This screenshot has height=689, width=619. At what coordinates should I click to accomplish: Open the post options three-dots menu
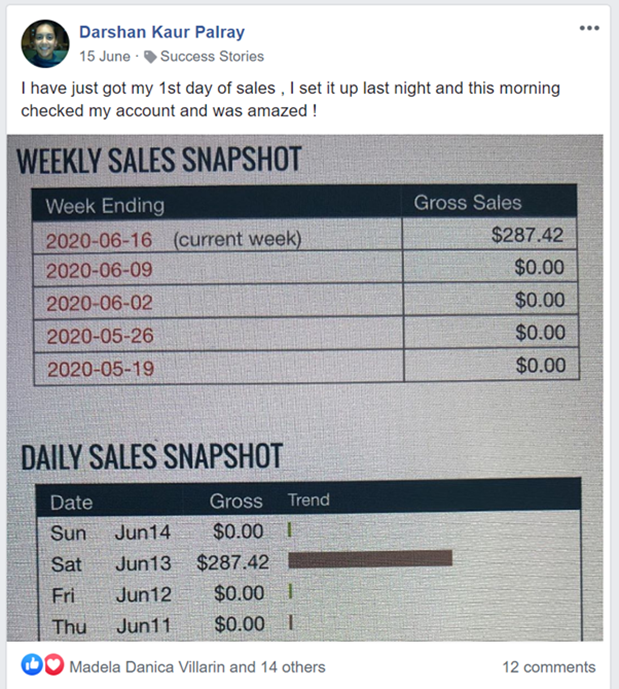590,28
